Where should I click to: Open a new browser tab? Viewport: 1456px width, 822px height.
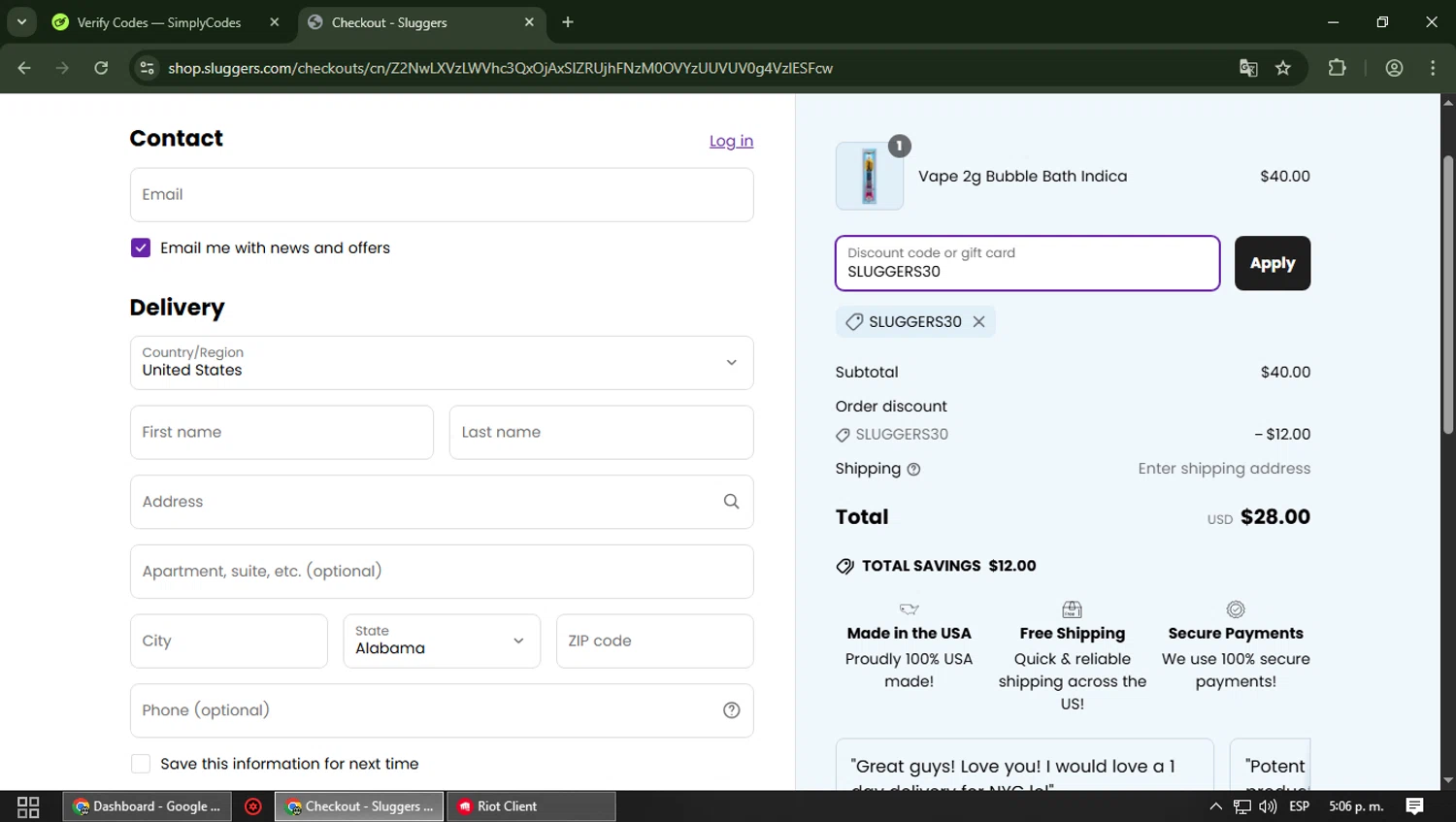(x=568, y=22)
